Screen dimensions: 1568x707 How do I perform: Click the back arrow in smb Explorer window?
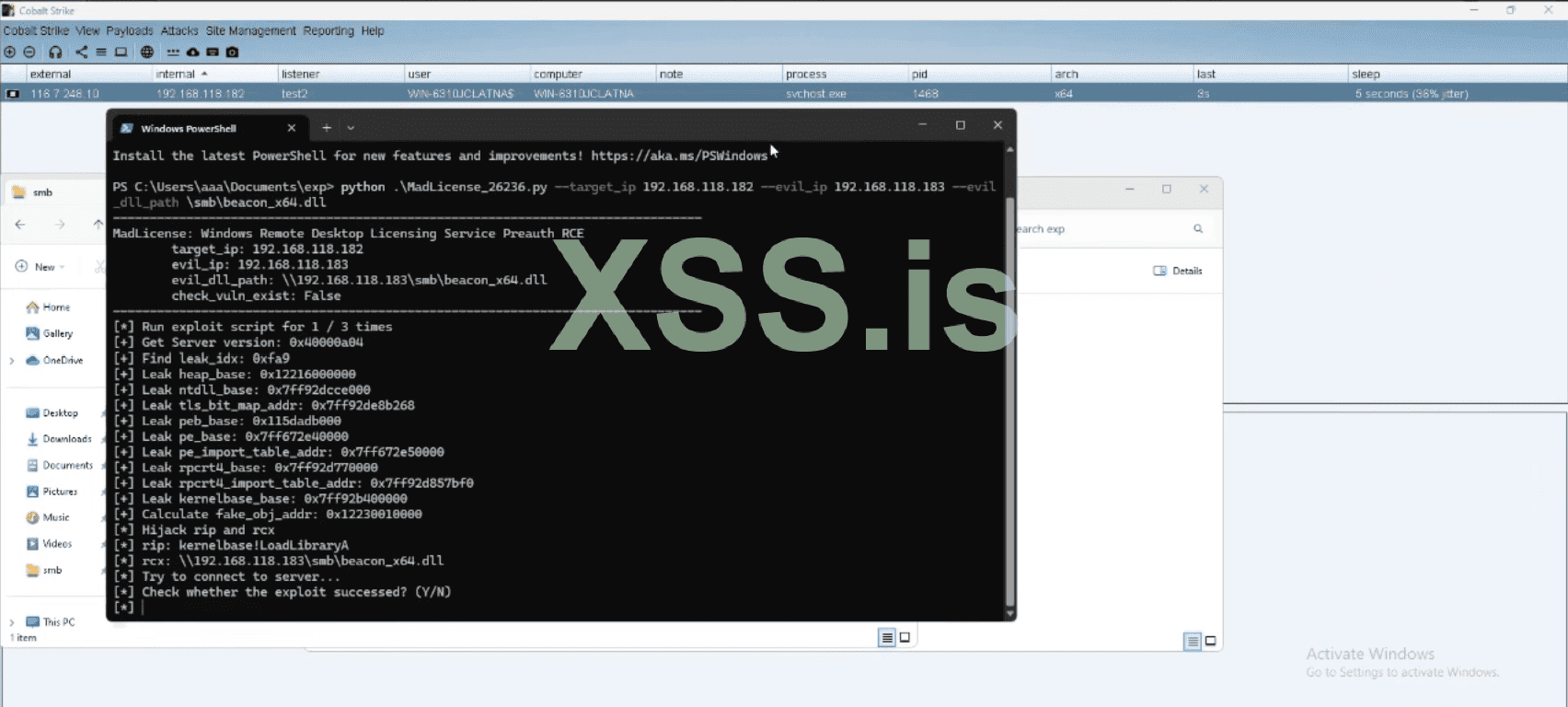pyautogui.click(x=20, y=225)
